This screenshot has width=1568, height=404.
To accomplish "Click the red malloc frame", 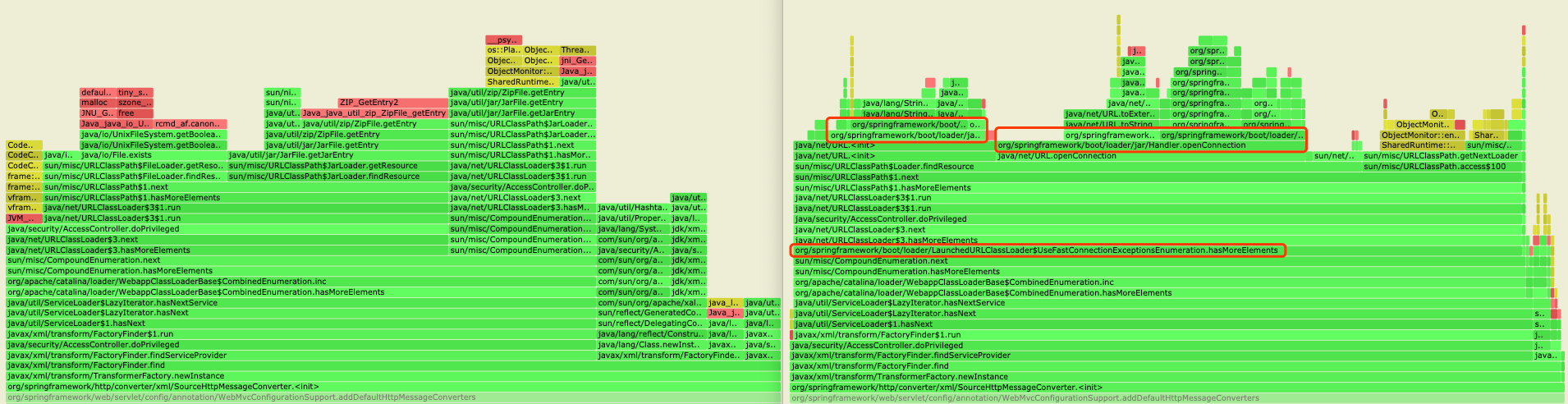I will pos(98,103).
